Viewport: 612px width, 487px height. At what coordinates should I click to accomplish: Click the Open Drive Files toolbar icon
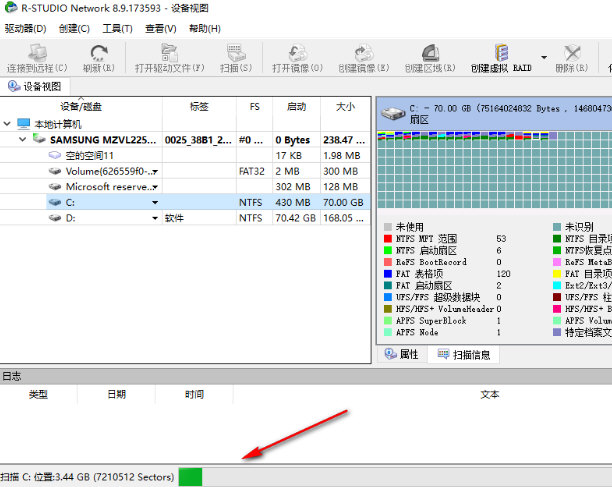(x=169, y=52)
